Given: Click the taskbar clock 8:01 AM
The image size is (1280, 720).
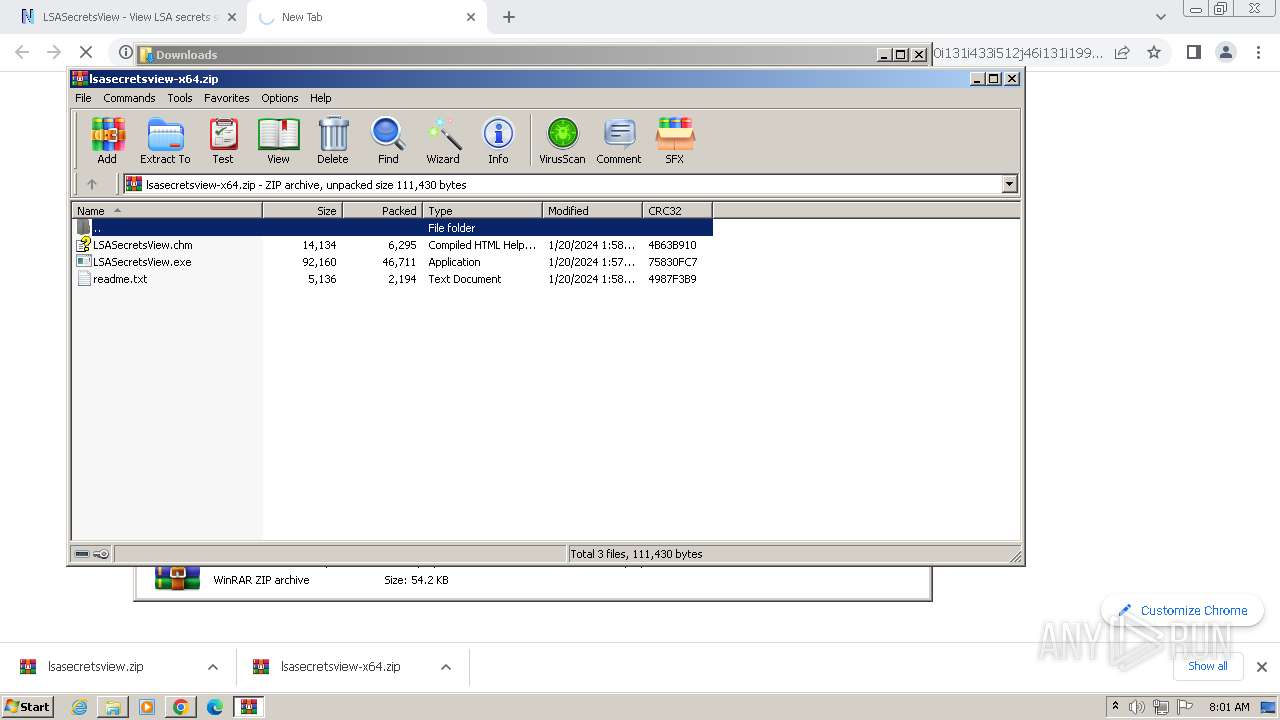Looking at the screenshot, I should 1229,707.
